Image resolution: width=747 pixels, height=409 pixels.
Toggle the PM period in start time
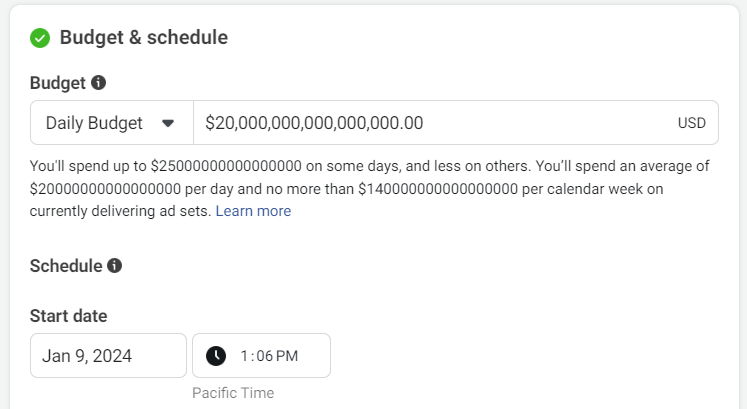click(287, 356)
